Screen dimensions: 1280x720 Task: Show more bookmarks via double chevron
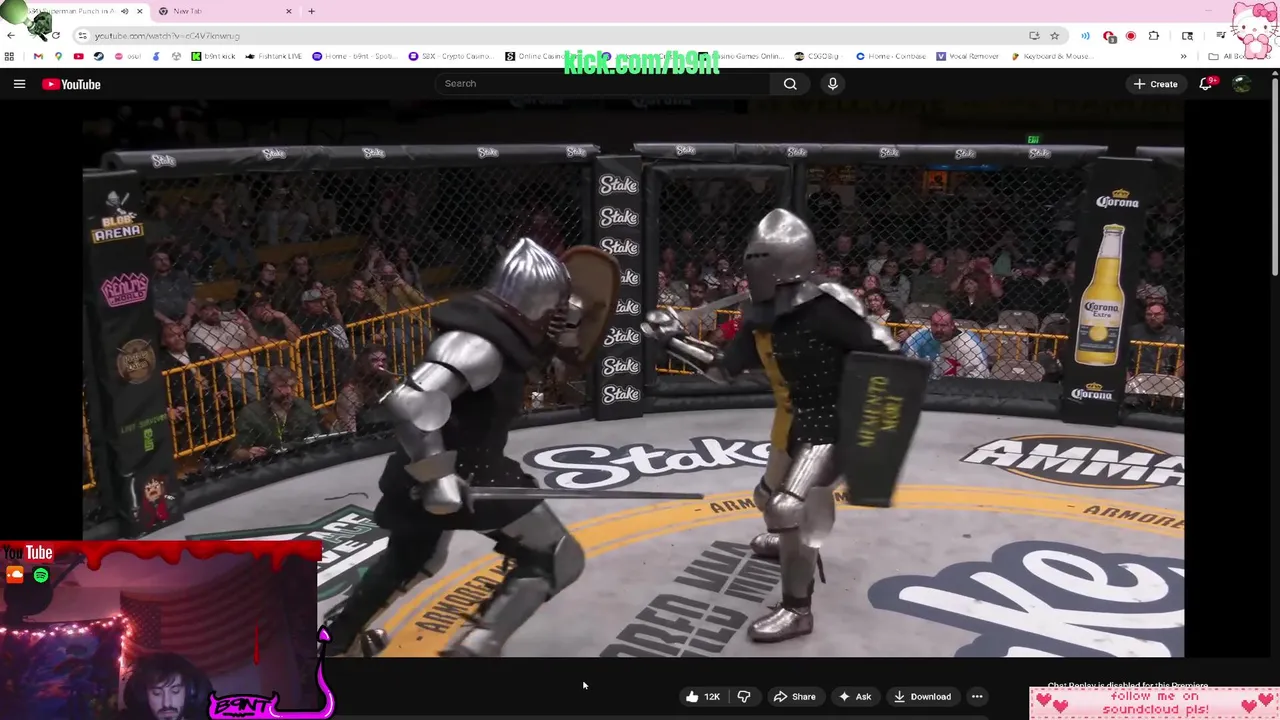click(x=1184, y=57)
